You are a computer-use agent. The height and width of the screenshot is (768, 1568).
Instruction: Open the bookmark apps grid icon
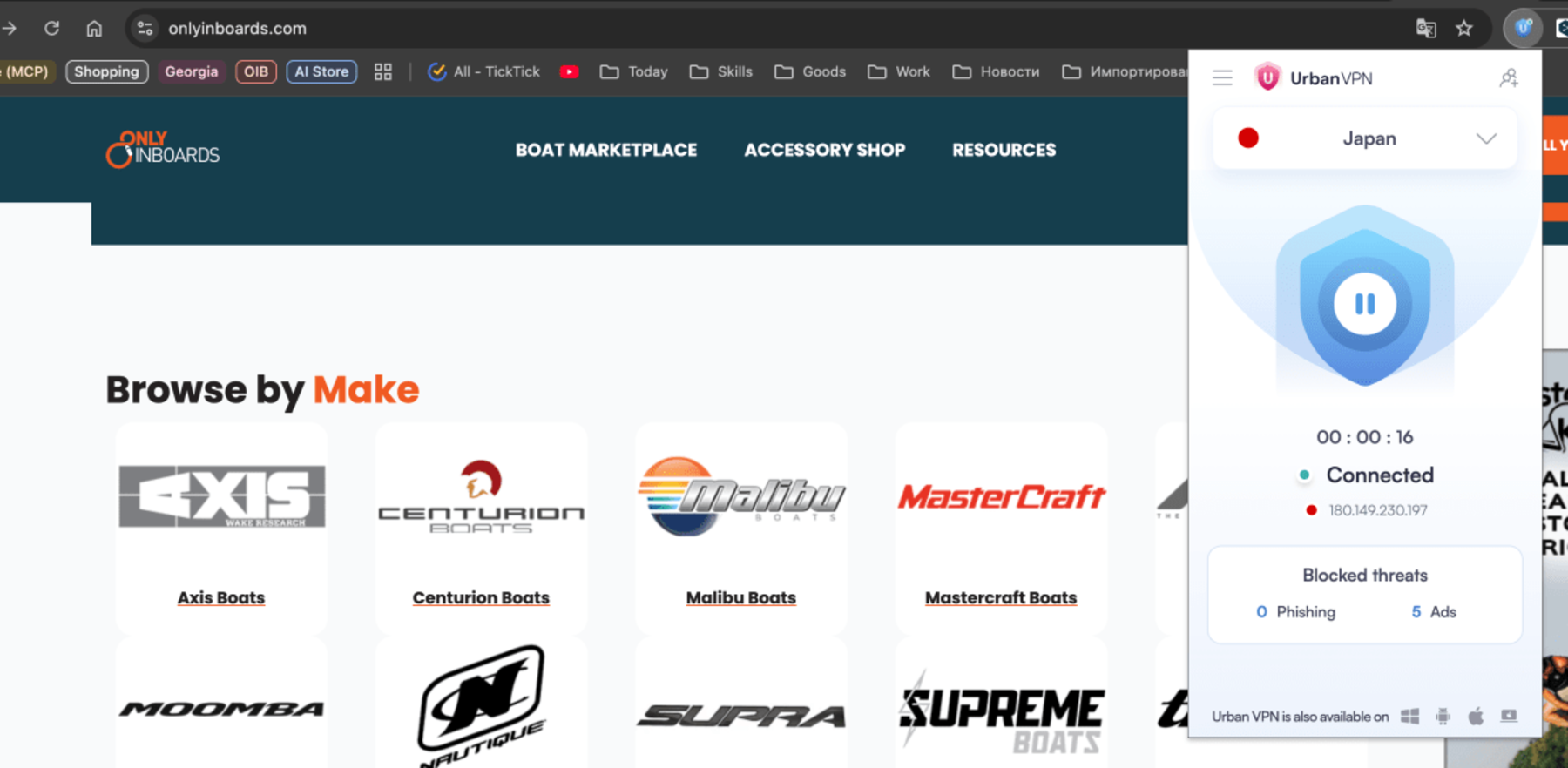[383, 72]
